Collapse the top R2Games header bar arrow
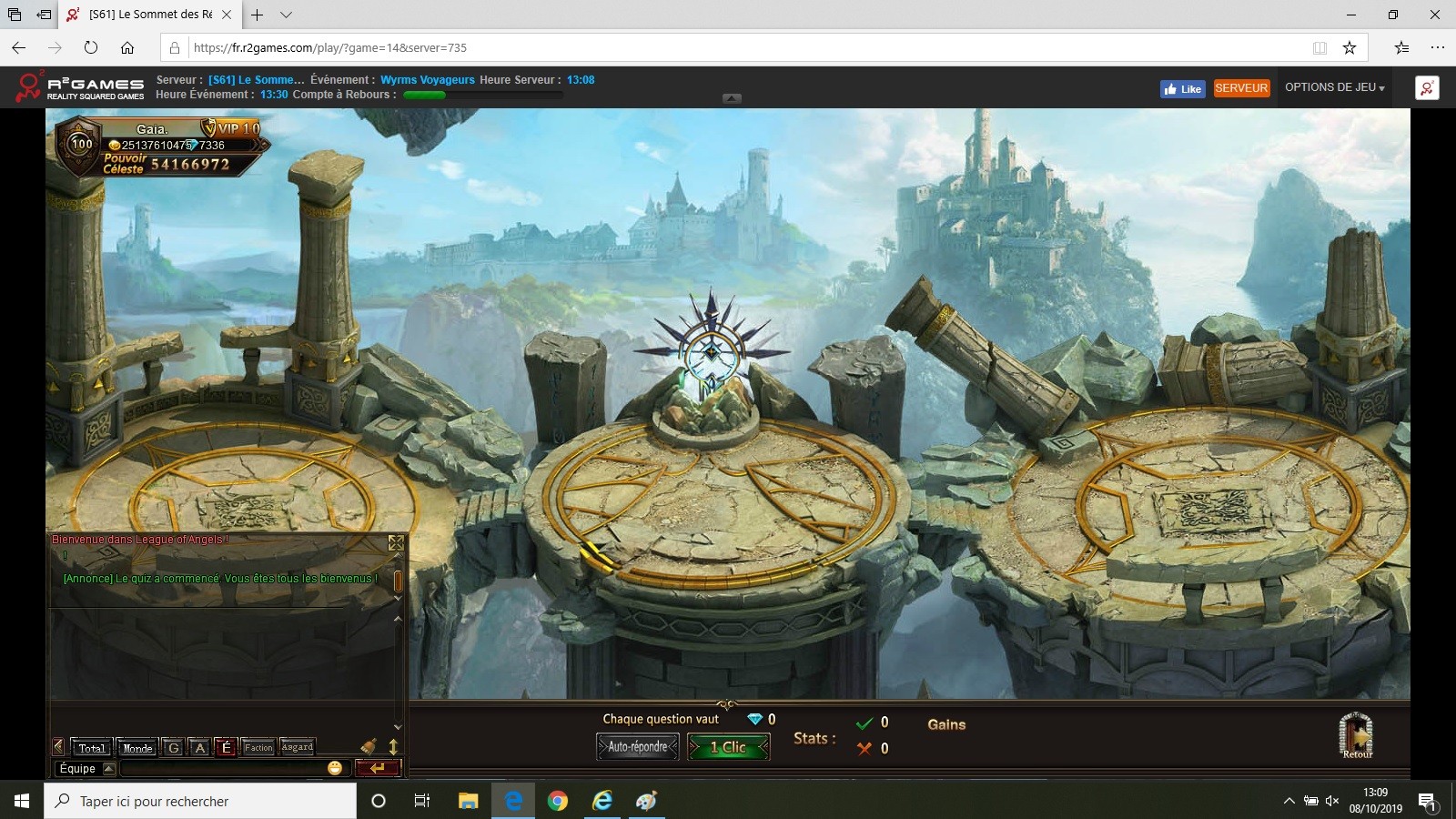The height and width of the screenshot is (819, 1456). 732,98
